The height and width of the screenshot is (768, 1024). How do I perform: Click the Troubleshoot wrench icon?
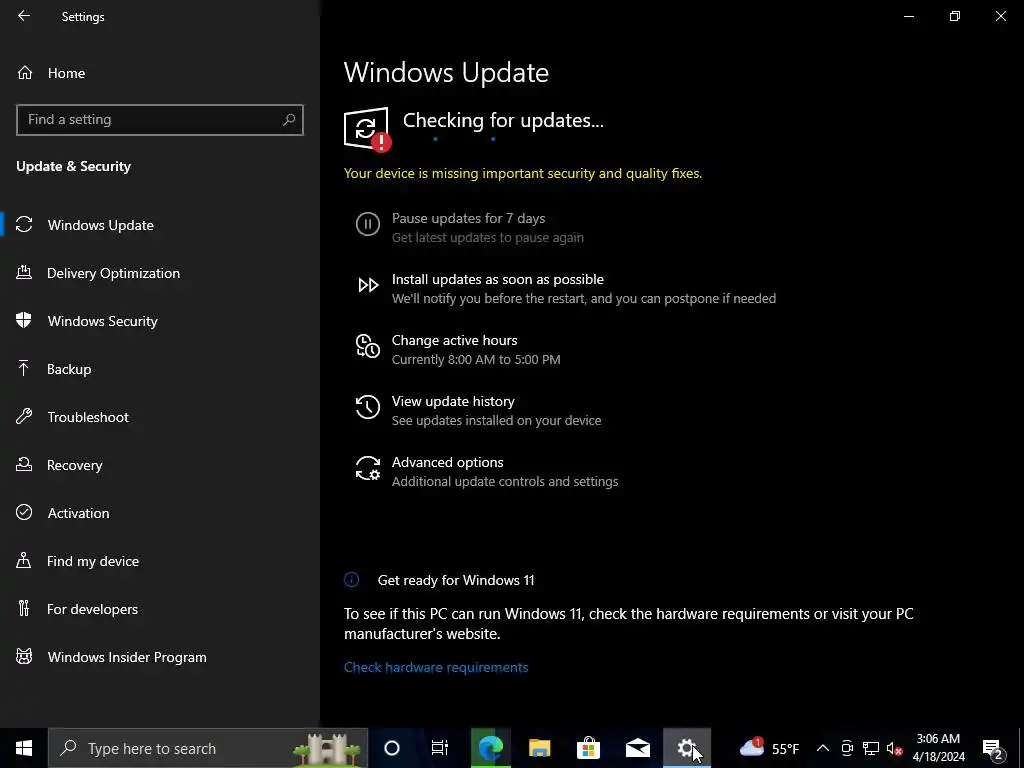coord(24,417)
